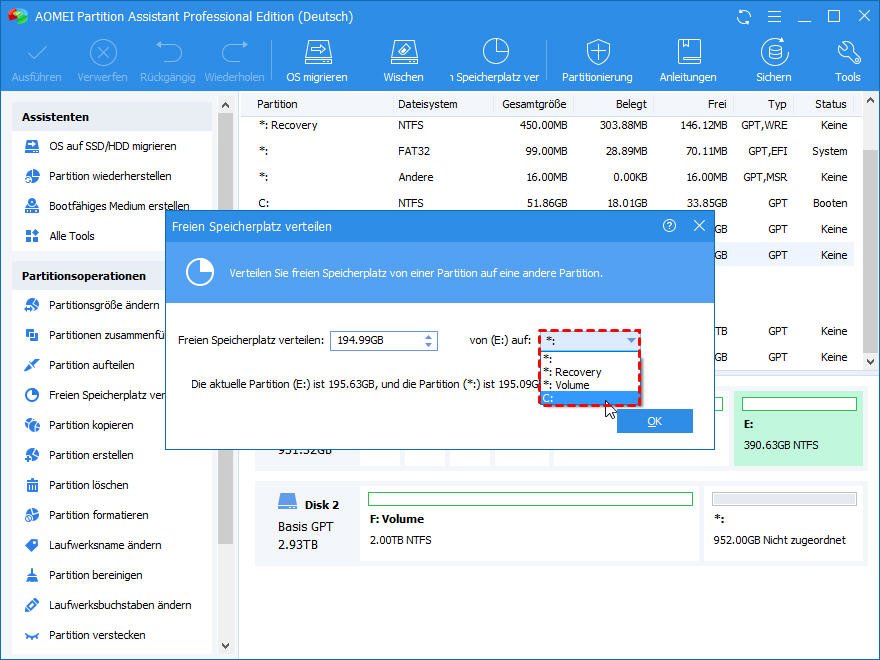The width and height of the screenshot is (880, 660).
Task: Select the C: NTFS partition row
Action: coord(550,203)
